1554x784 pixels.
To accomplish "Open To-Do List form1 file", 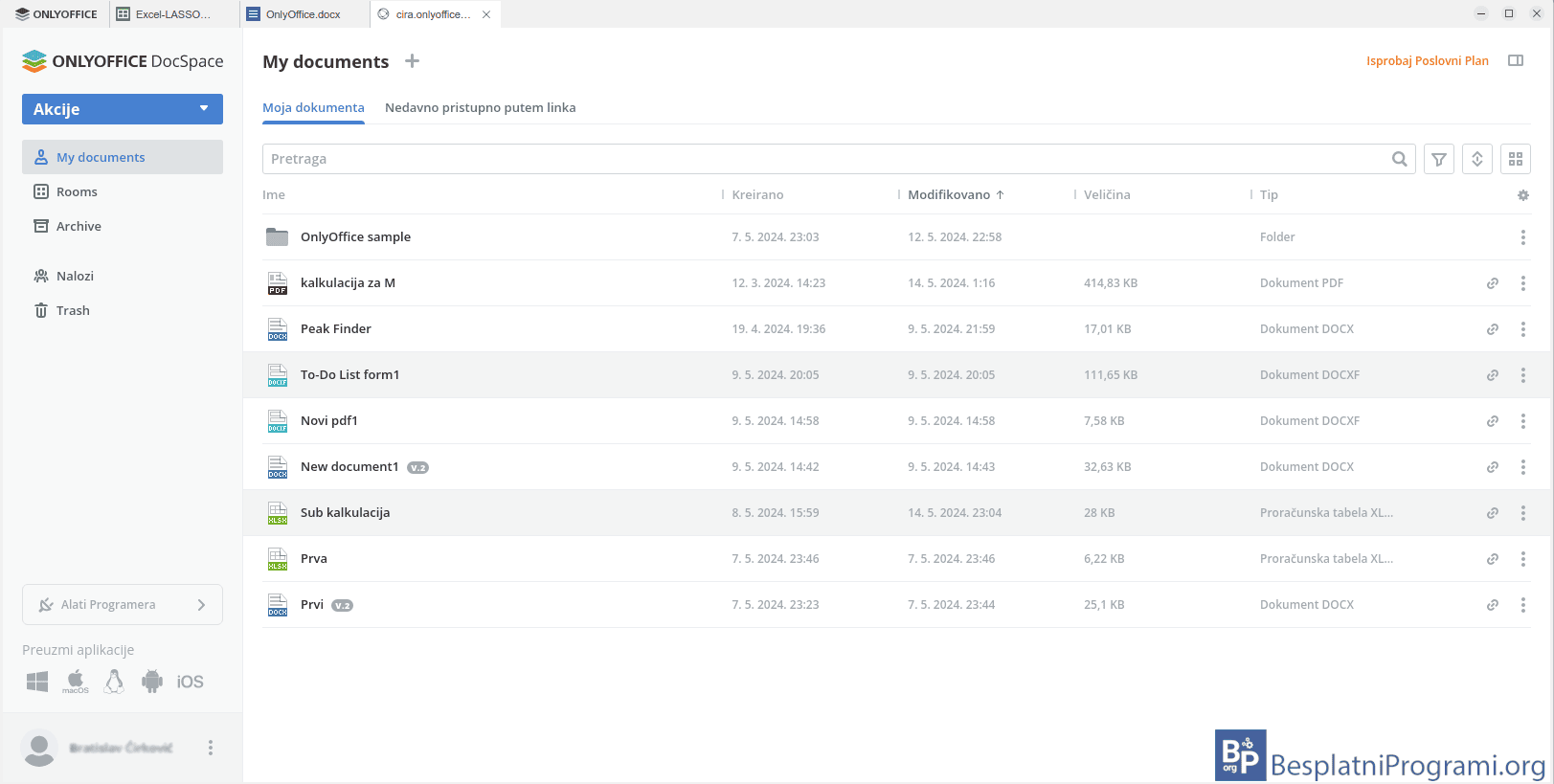I will point(349,375).
